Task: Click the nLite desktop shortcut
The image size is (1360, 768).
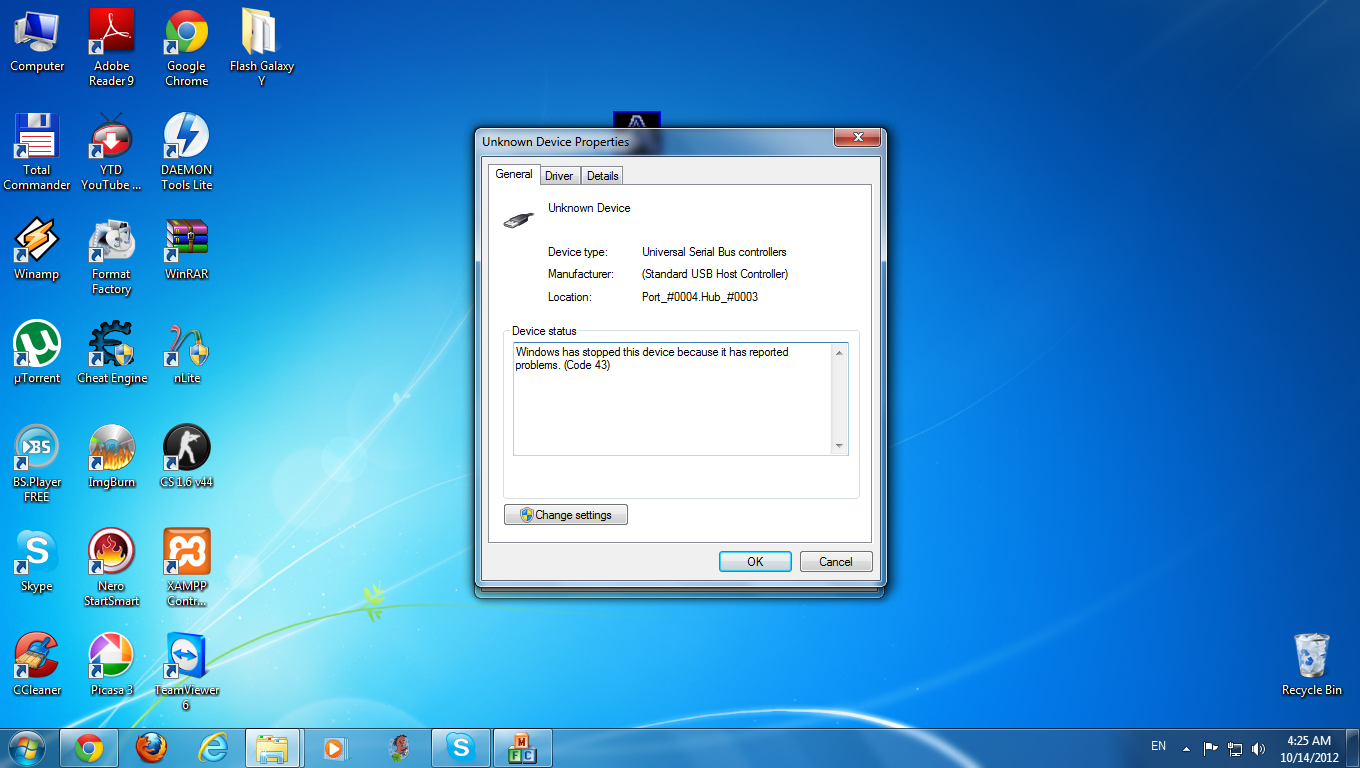Action: [x=187, y=354]
